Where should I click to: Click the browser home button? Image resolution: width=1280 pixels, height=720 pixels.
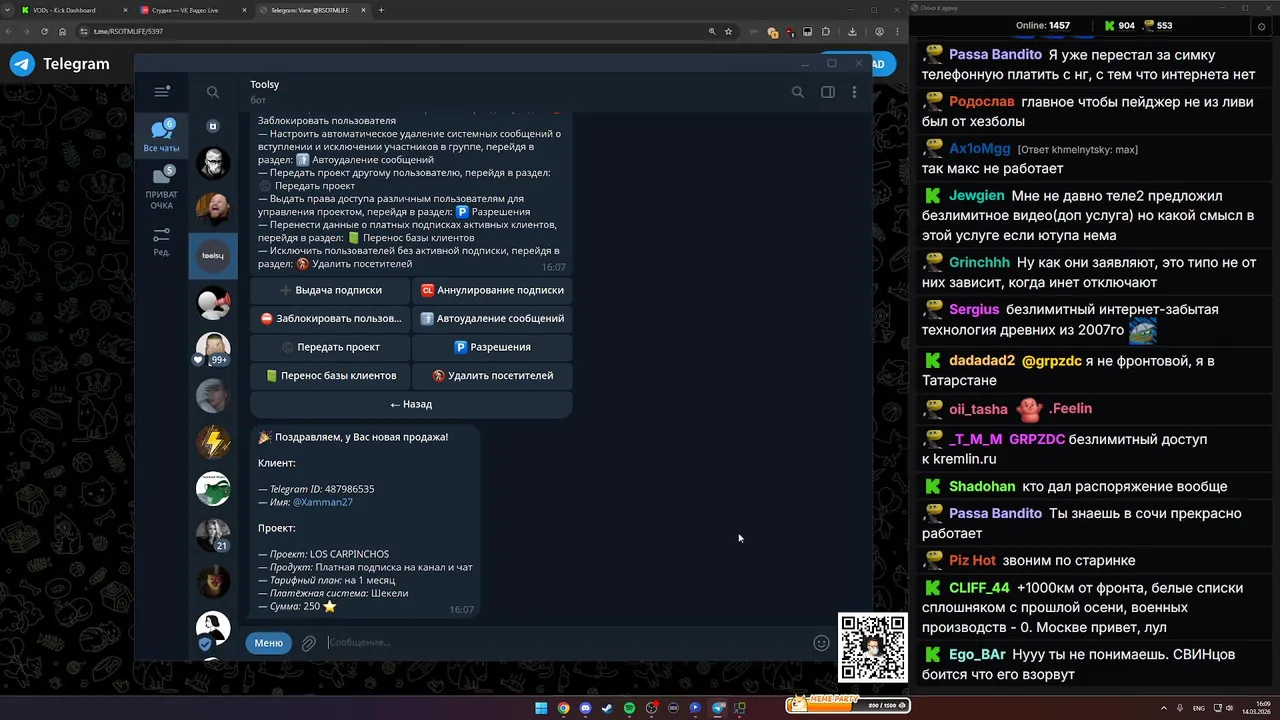point(62,31)
